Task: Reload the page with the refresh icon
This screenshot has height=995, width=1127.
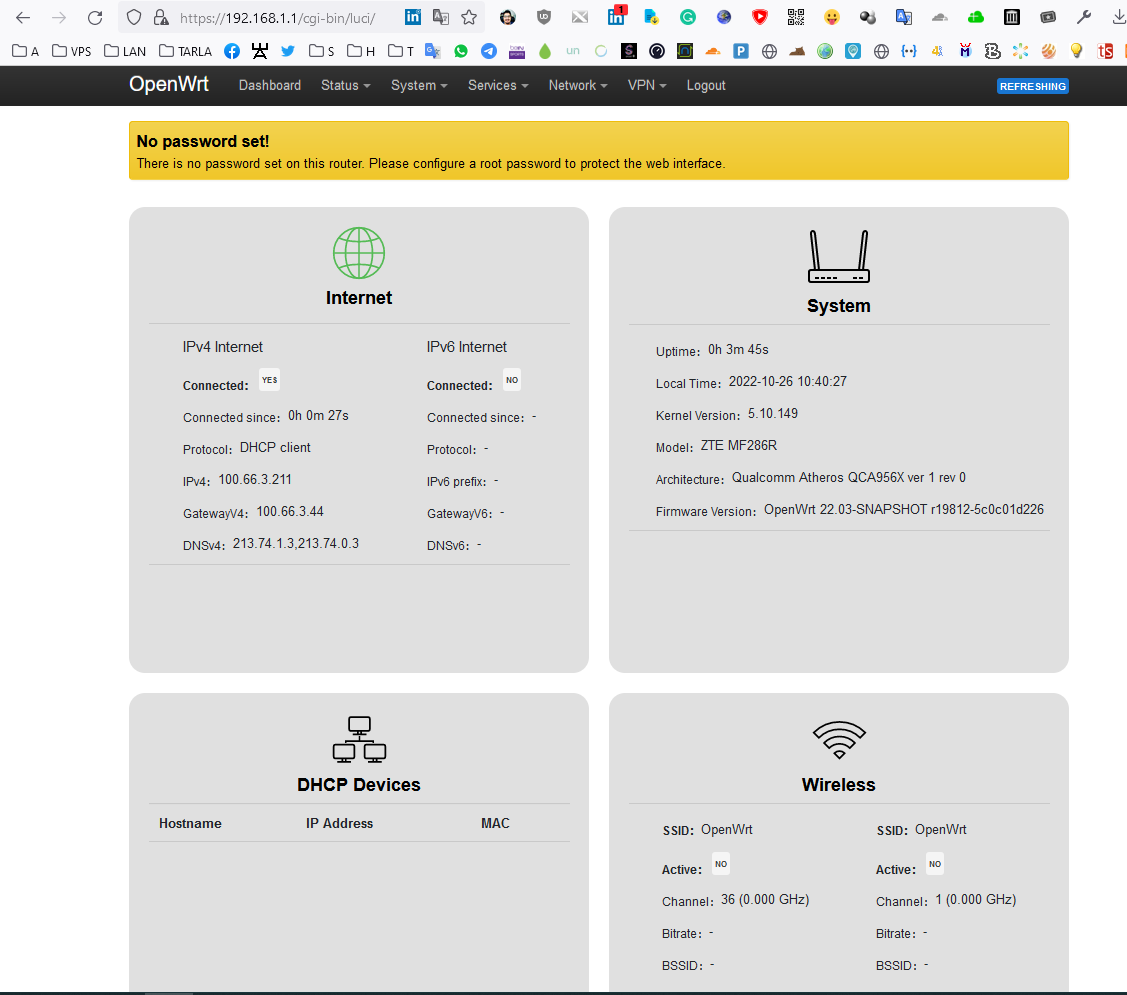Action: [x=95, y=18]
